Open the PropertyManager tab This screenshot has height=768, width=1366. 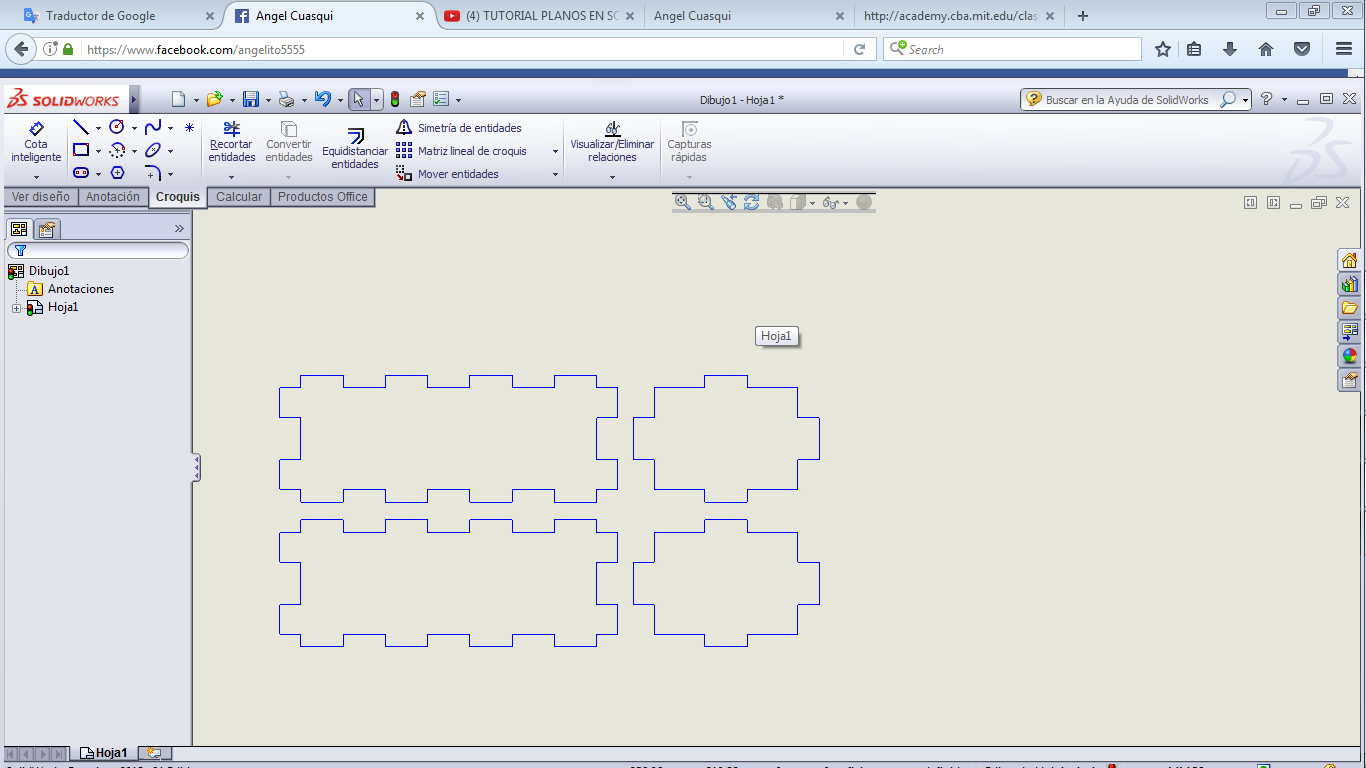[47, 229]
